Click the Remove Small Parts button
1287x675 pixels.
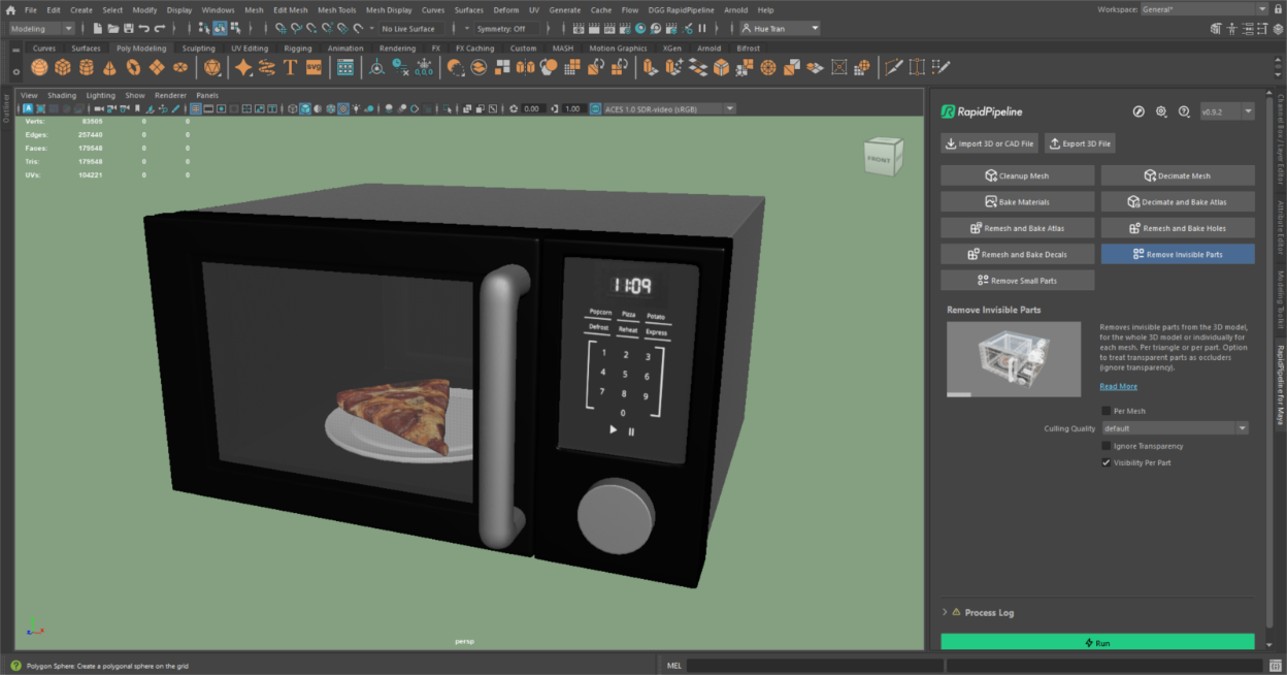click(1017, 281)
